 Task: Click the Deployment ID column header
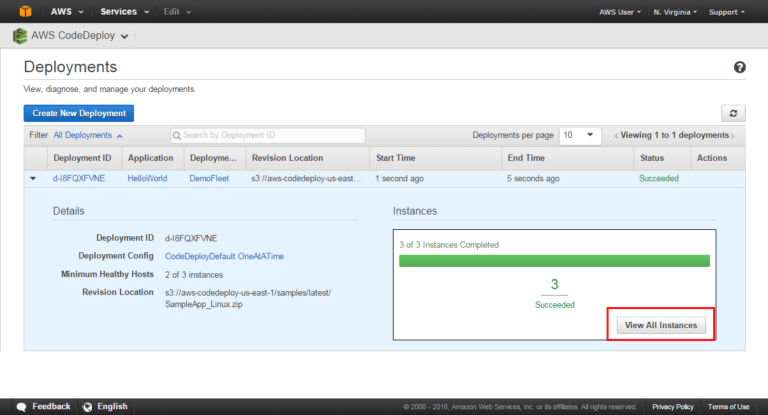tap(82, 158)
